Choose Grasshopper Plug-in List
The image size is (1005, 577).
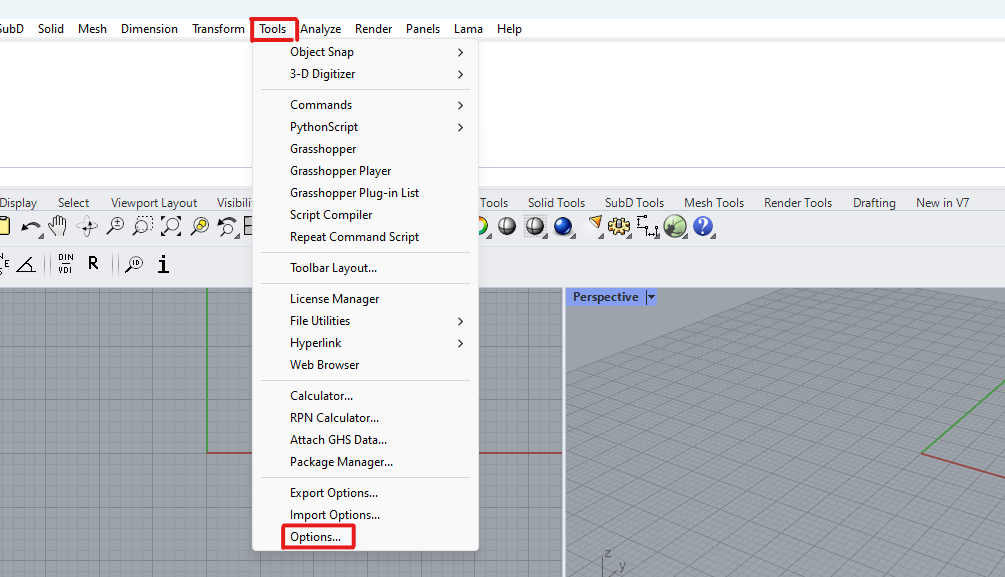(354, 193)
